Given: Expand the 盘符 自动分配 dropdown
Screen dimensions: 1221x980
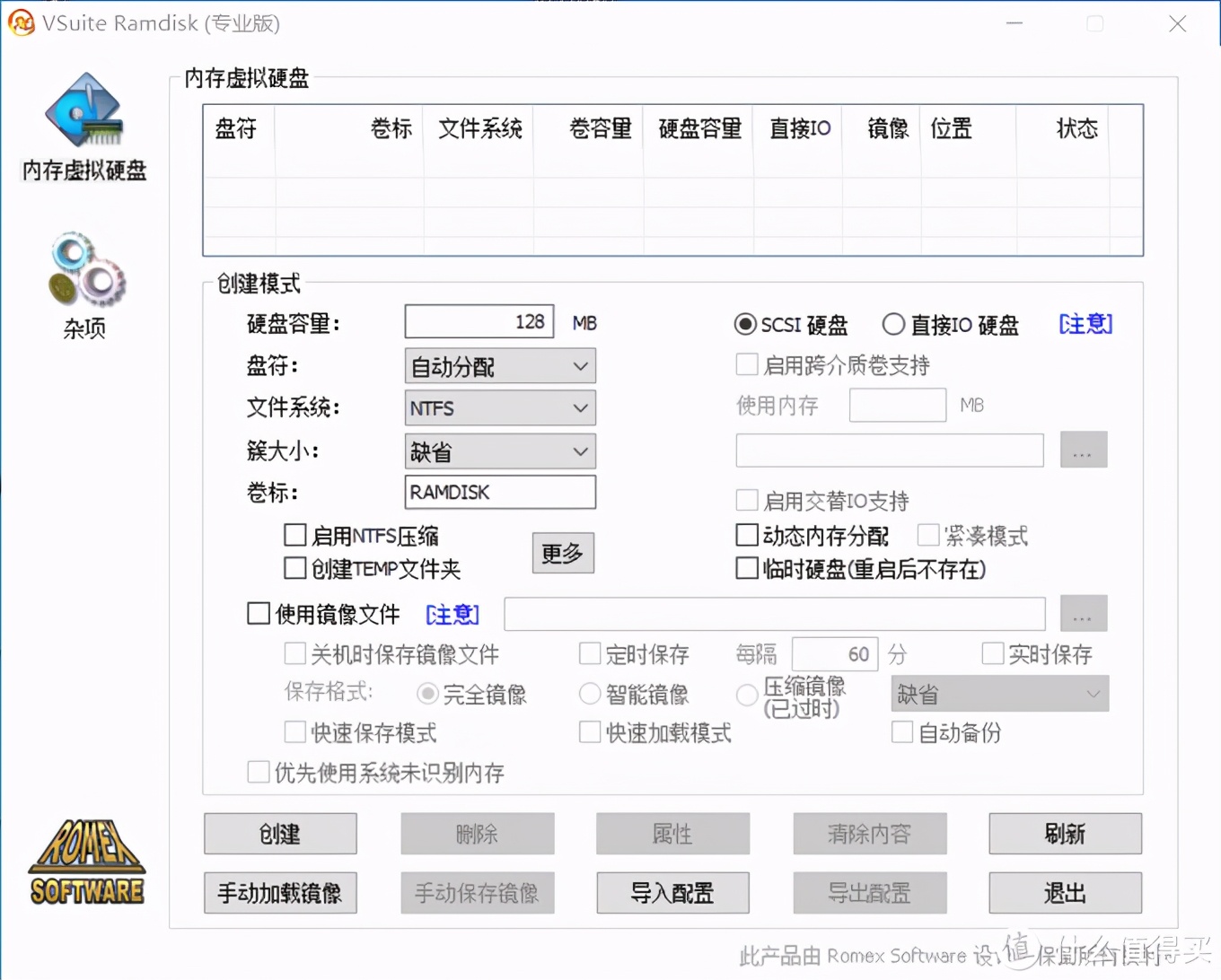Looking at the screenshot, I should [x=500, y=366].
